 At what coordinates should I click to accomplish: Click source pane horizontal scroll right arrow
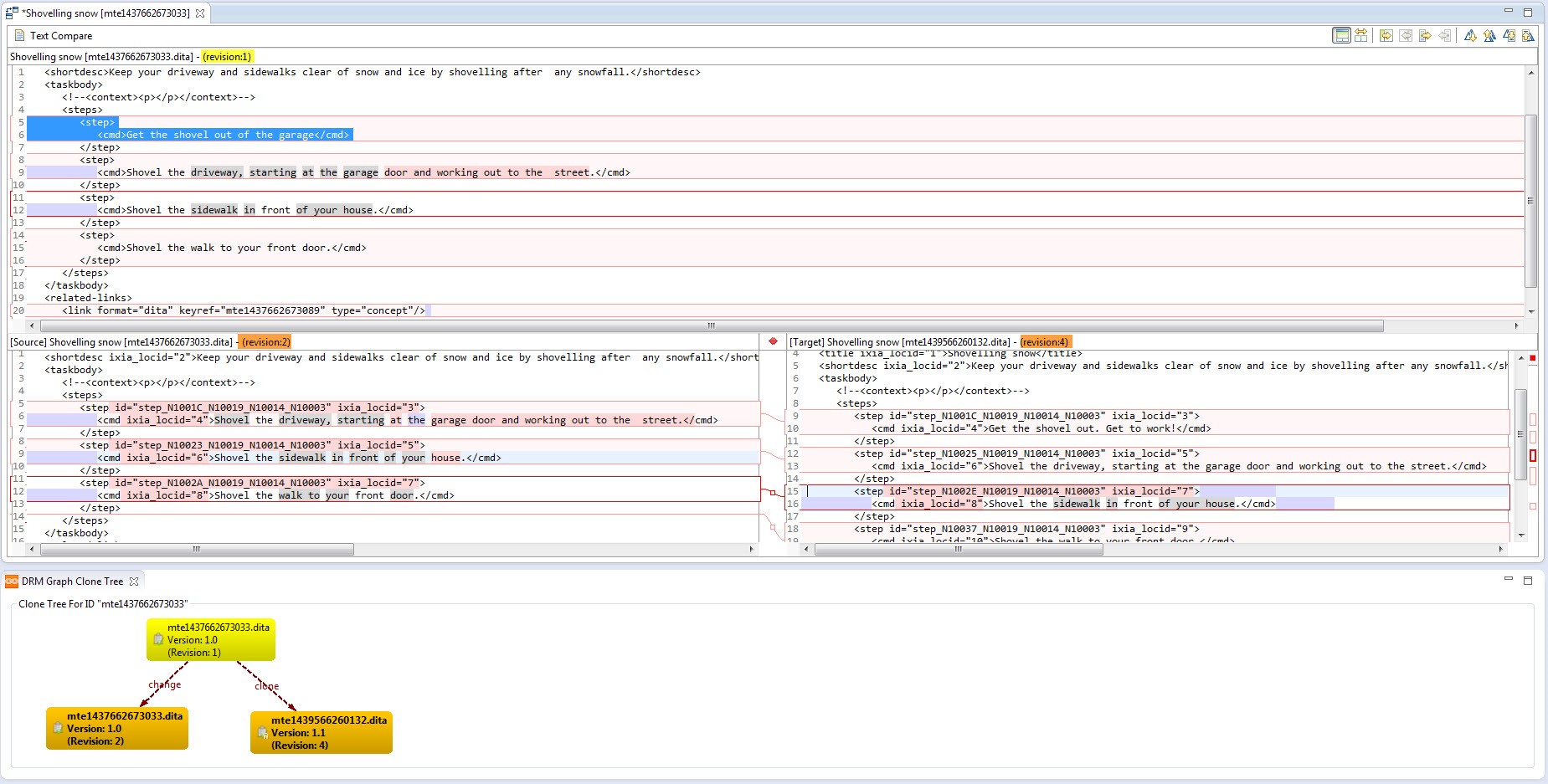pos(751,550)
